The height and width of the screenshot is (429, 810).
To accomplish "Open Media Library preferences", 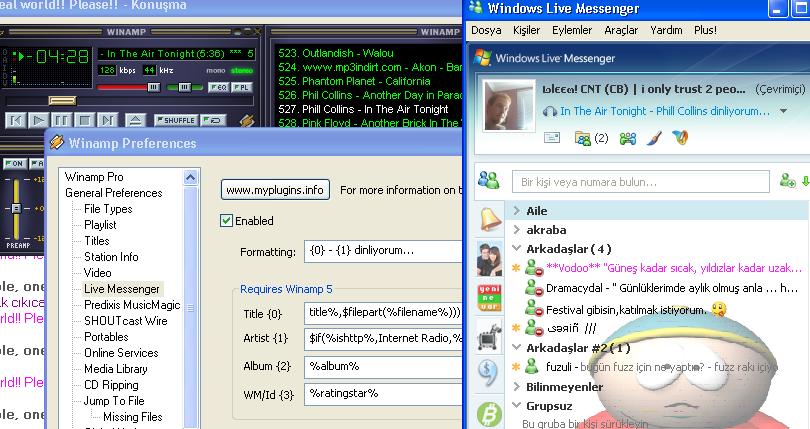I will pos(116,369).
